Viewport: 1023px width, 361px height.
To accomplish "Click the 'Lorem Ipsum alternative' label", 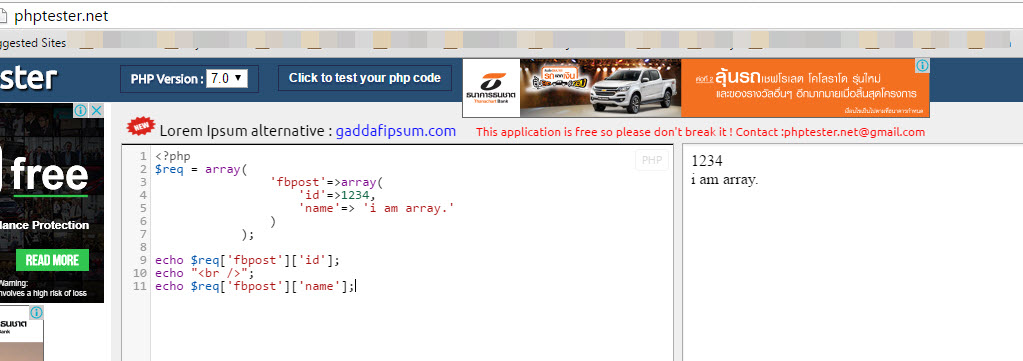I will 246,131.
